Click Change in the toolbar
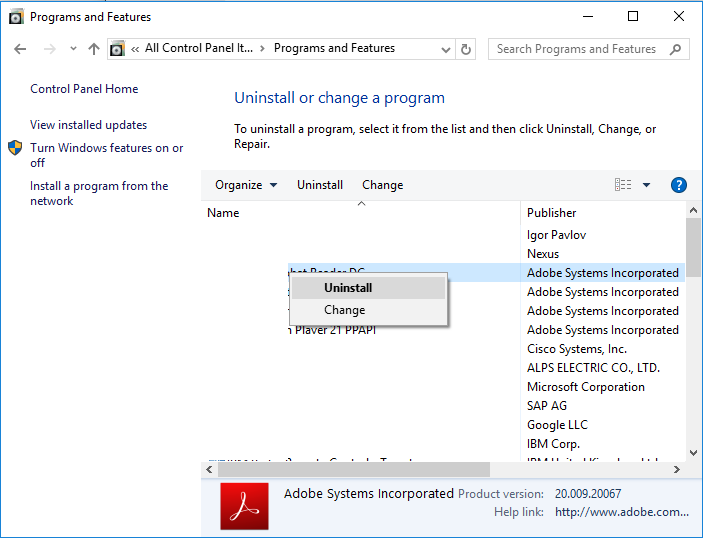 coord(382,185)
